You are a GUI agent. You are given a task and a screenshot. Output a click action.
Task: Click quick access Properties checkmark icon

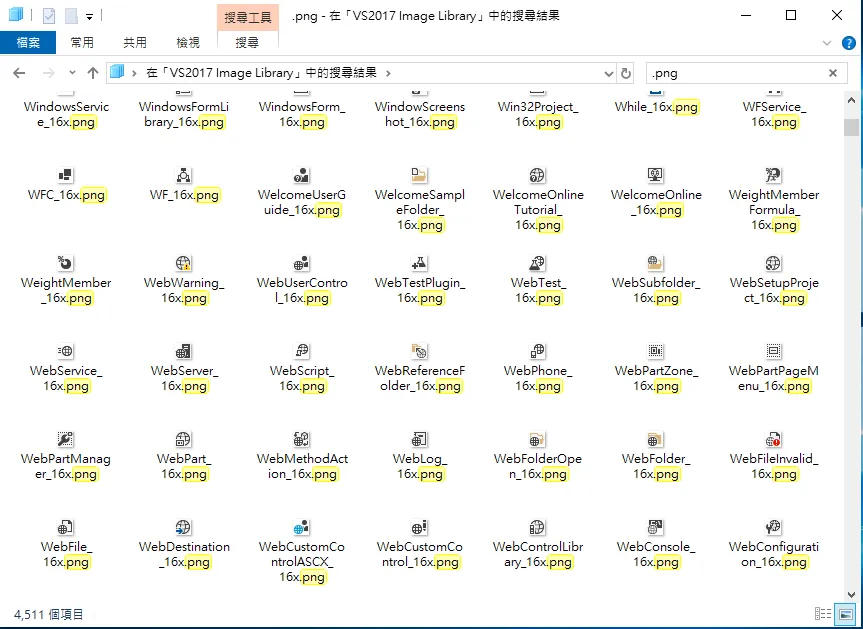[x=49, y=16]
